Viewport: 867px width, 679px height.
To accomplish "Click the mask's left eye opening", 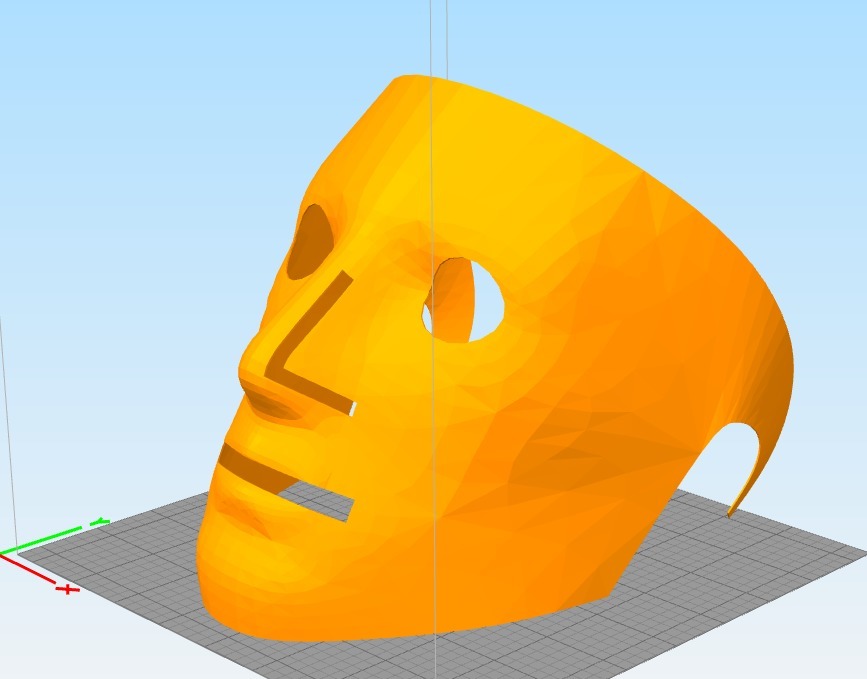I will pyautogui.click(x=311, y=243).
